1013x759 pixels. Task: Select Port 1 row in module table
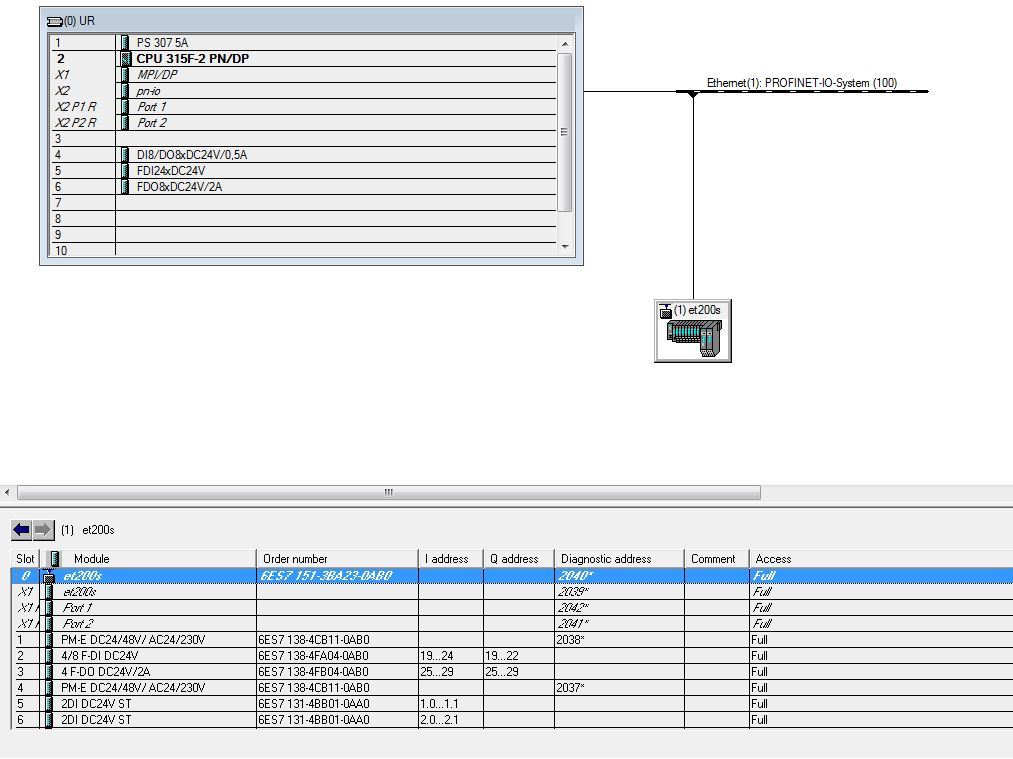click(x=512, y=608)
